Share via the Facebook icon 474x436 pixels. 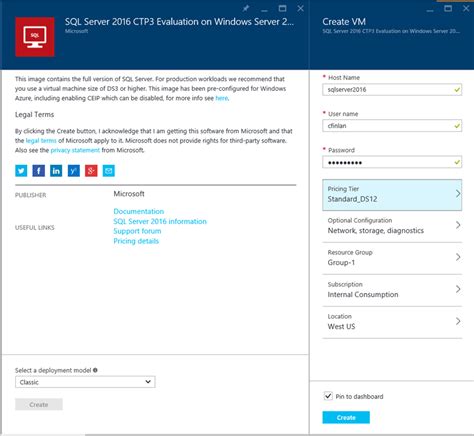tap(39, 171)
